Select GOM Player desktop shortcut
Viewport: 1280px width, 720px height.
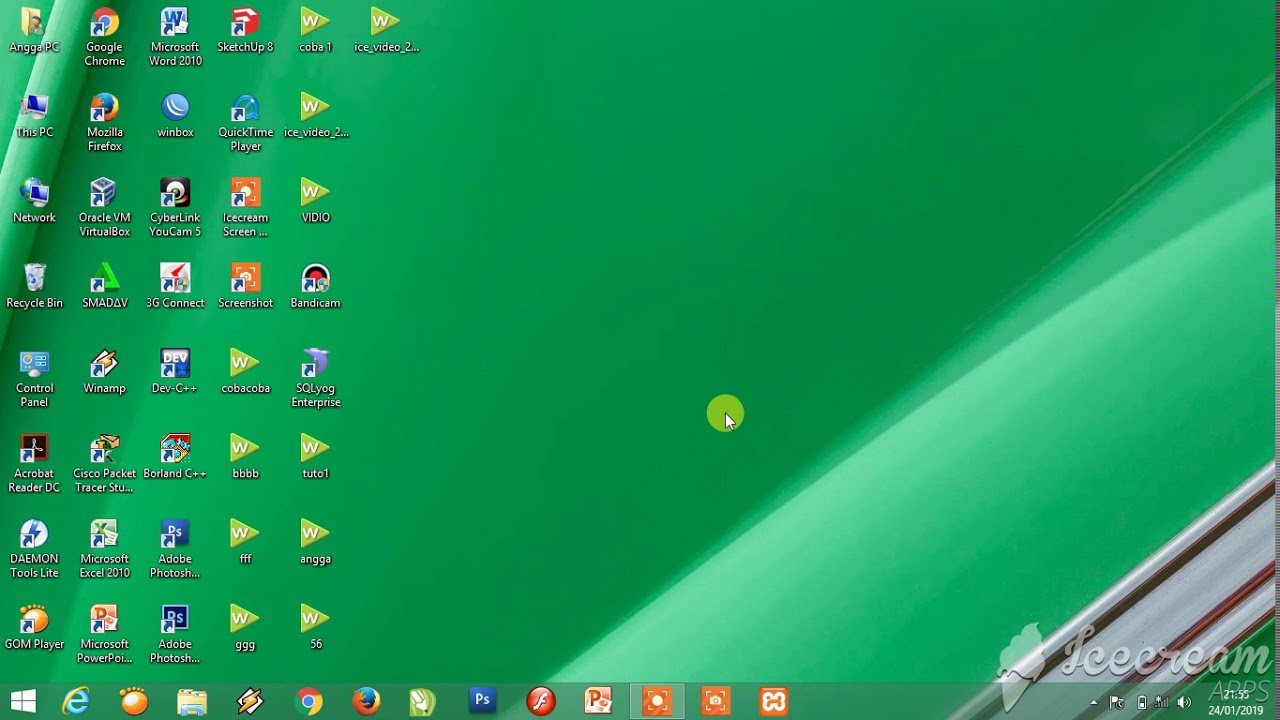34,627
